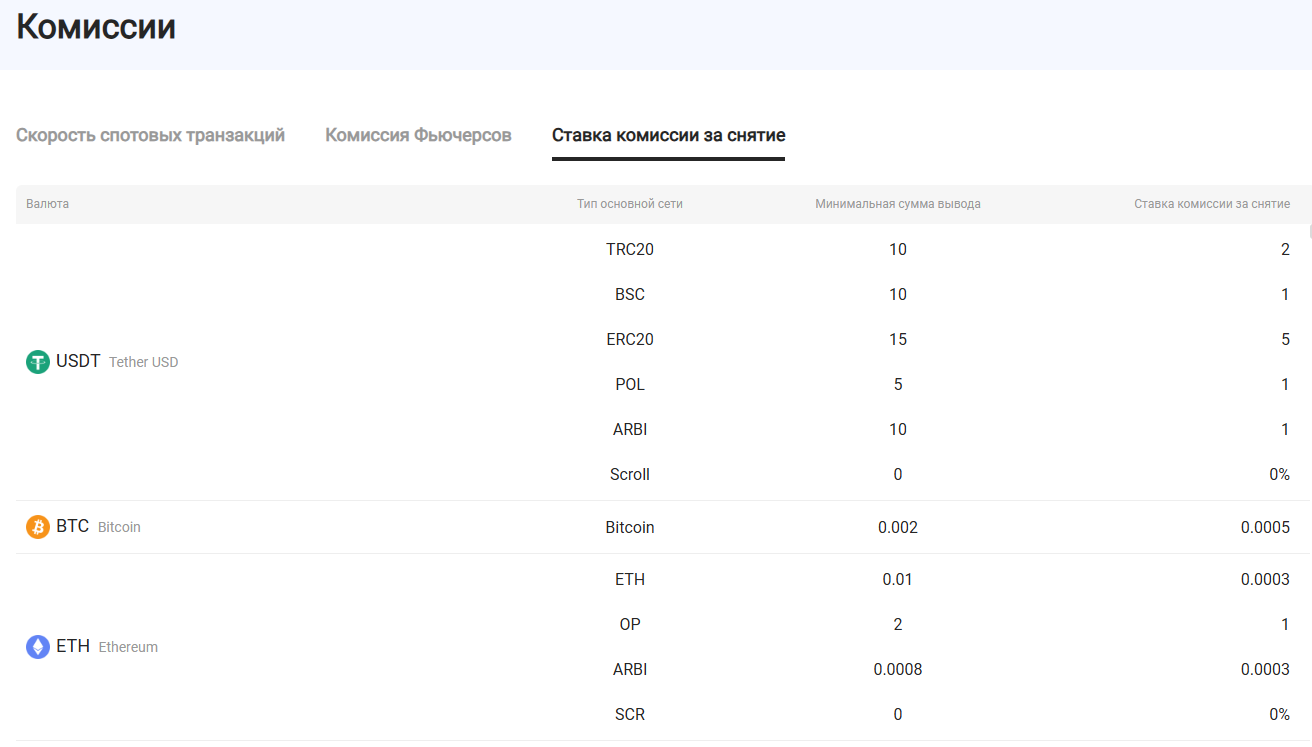1312x747 pixels.
Task: Select the TRC20 network row
Action: coord(630,249)
